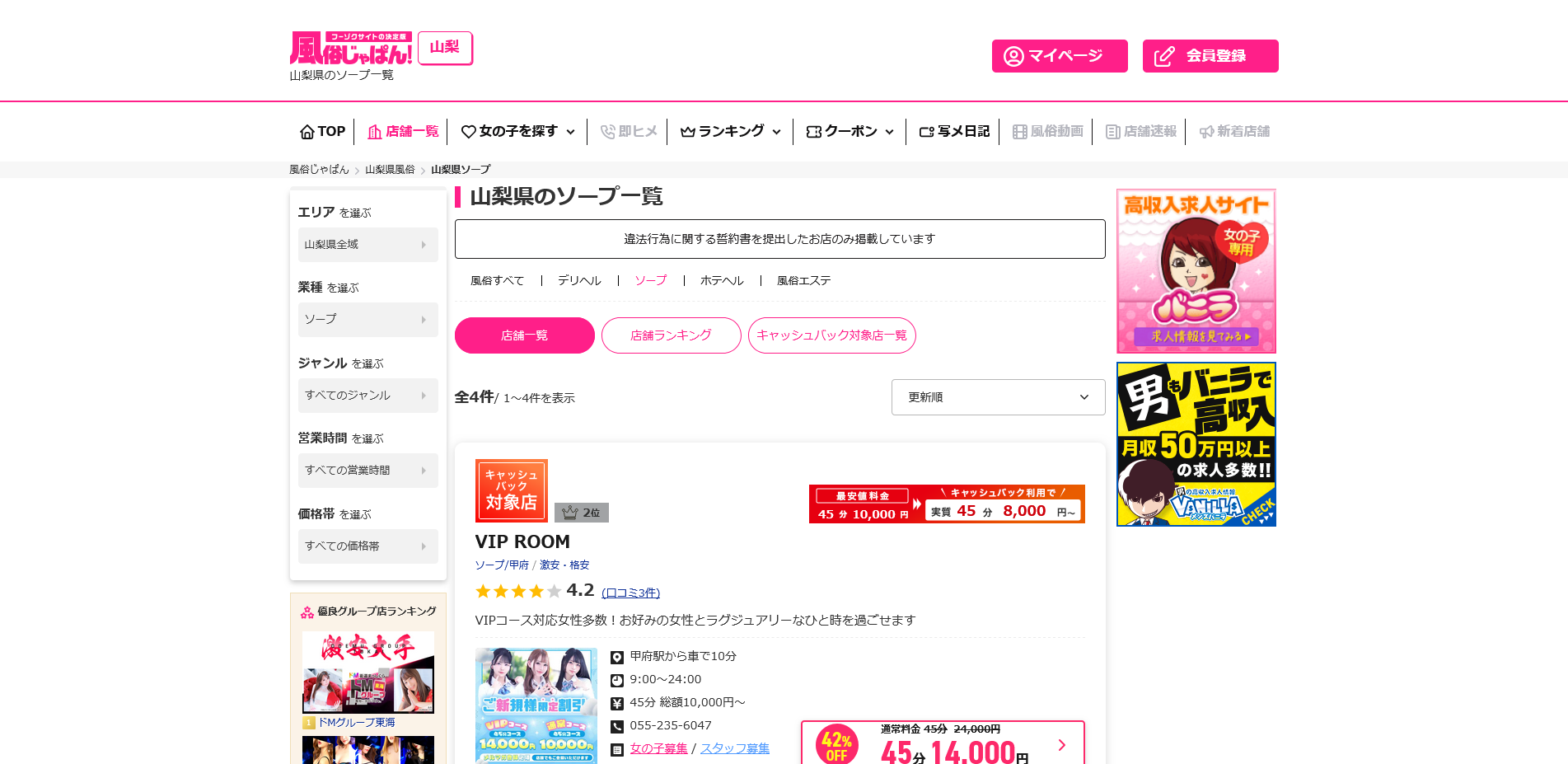Viewport: 1568px width, 764px height.
Task: Expand the 女の子を探す dropdown menu
Action: coord(517,132)
